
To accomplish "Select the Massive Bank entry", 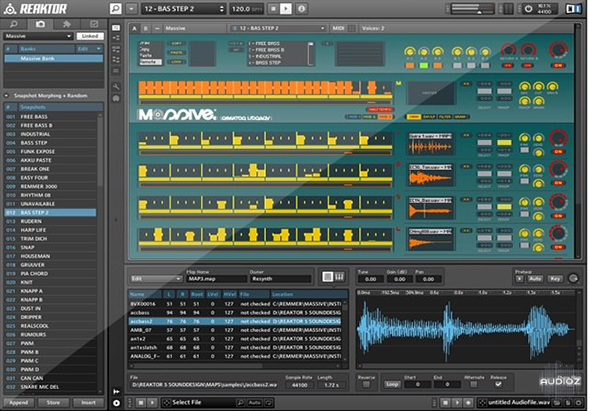I will (53, 58).
